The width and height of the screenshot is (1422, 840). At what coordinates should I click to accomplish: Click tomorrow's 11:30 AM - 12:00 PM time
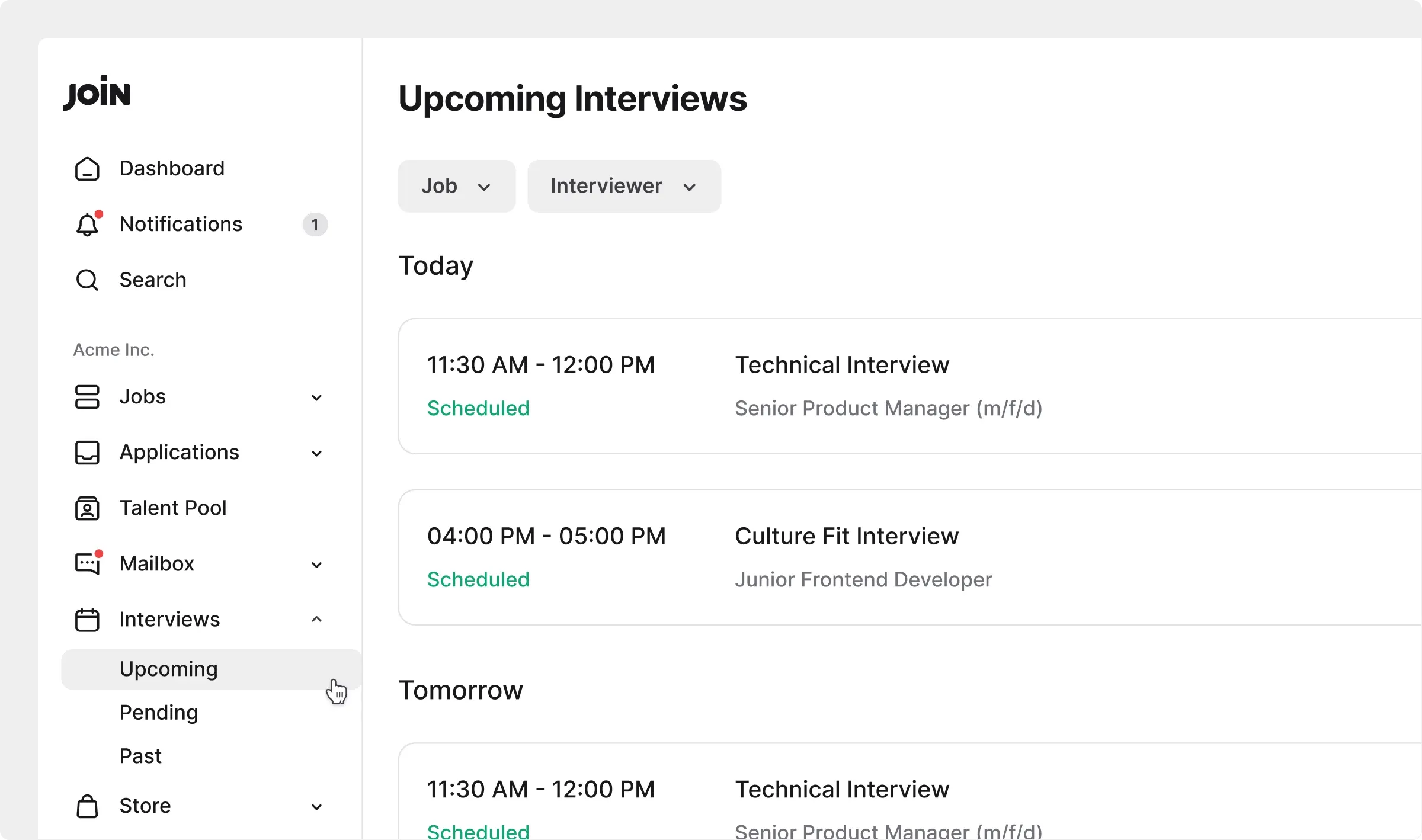coord(541,790)
